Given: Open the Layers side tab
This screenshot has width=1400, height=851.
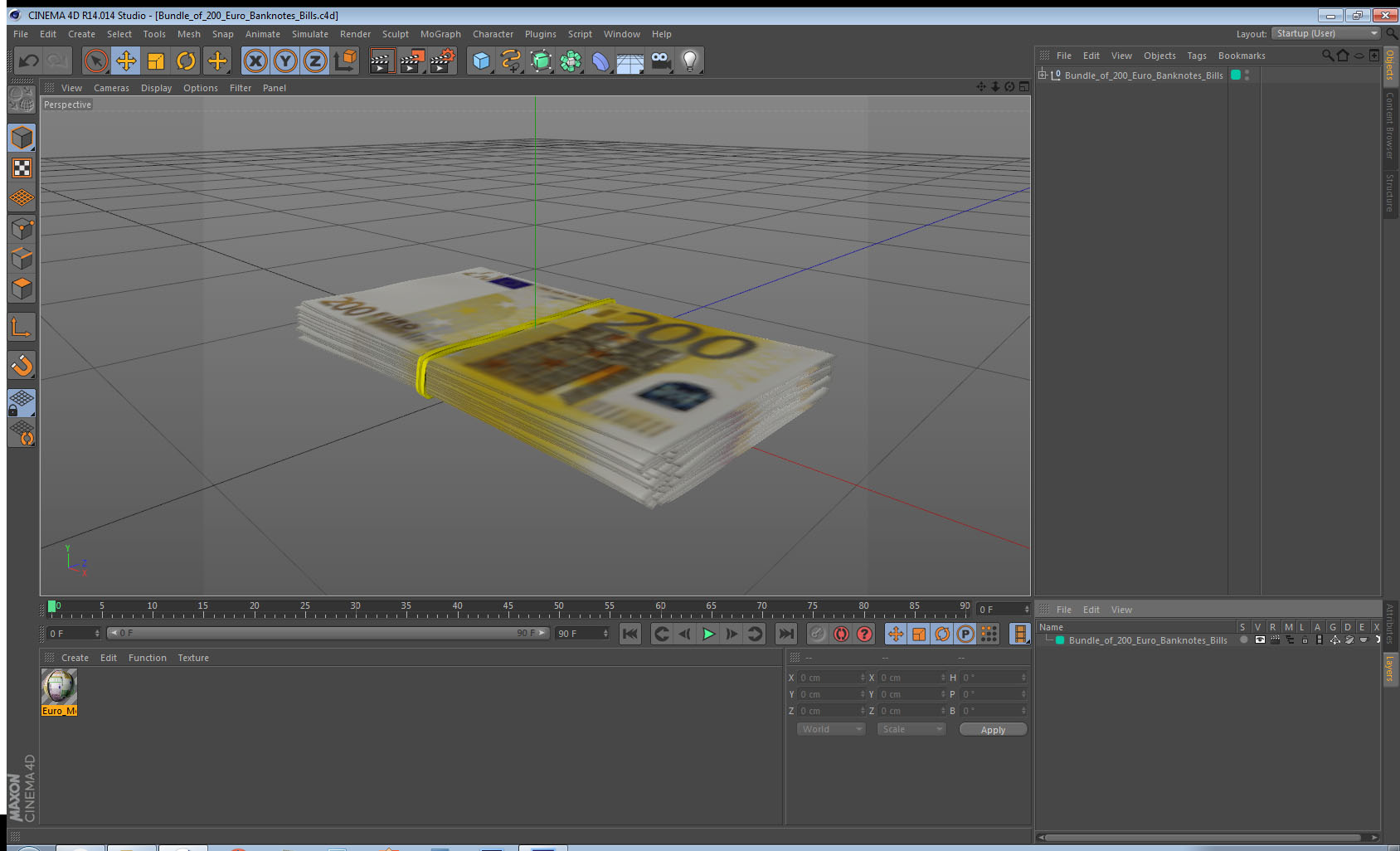Looking at the screenshot, I should click(x=1390, y=669).
